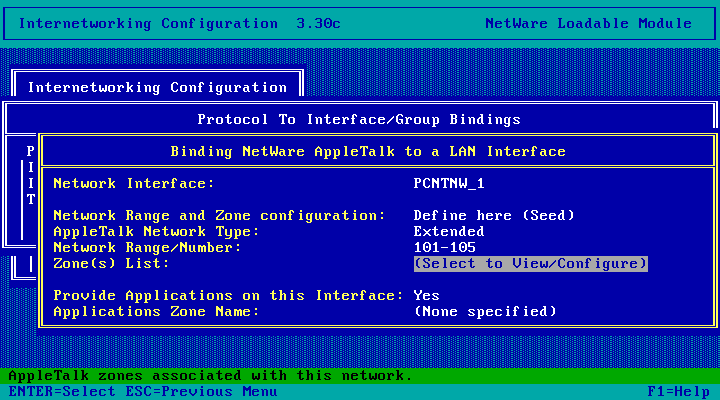Open the 'Define here (Seed)' configuration option
Viewport: 720px width, 400px height.
tap(494, 215)
